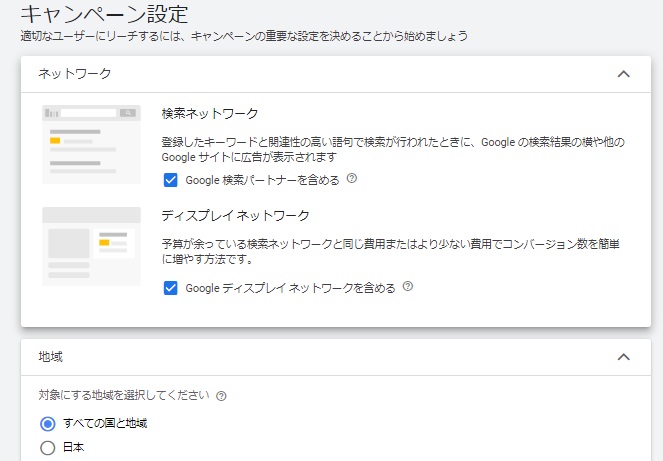This screenshot has height=461, width=663.
Task: Open help icon beside 検索パートナーを含める
Action: click(352, 178)
